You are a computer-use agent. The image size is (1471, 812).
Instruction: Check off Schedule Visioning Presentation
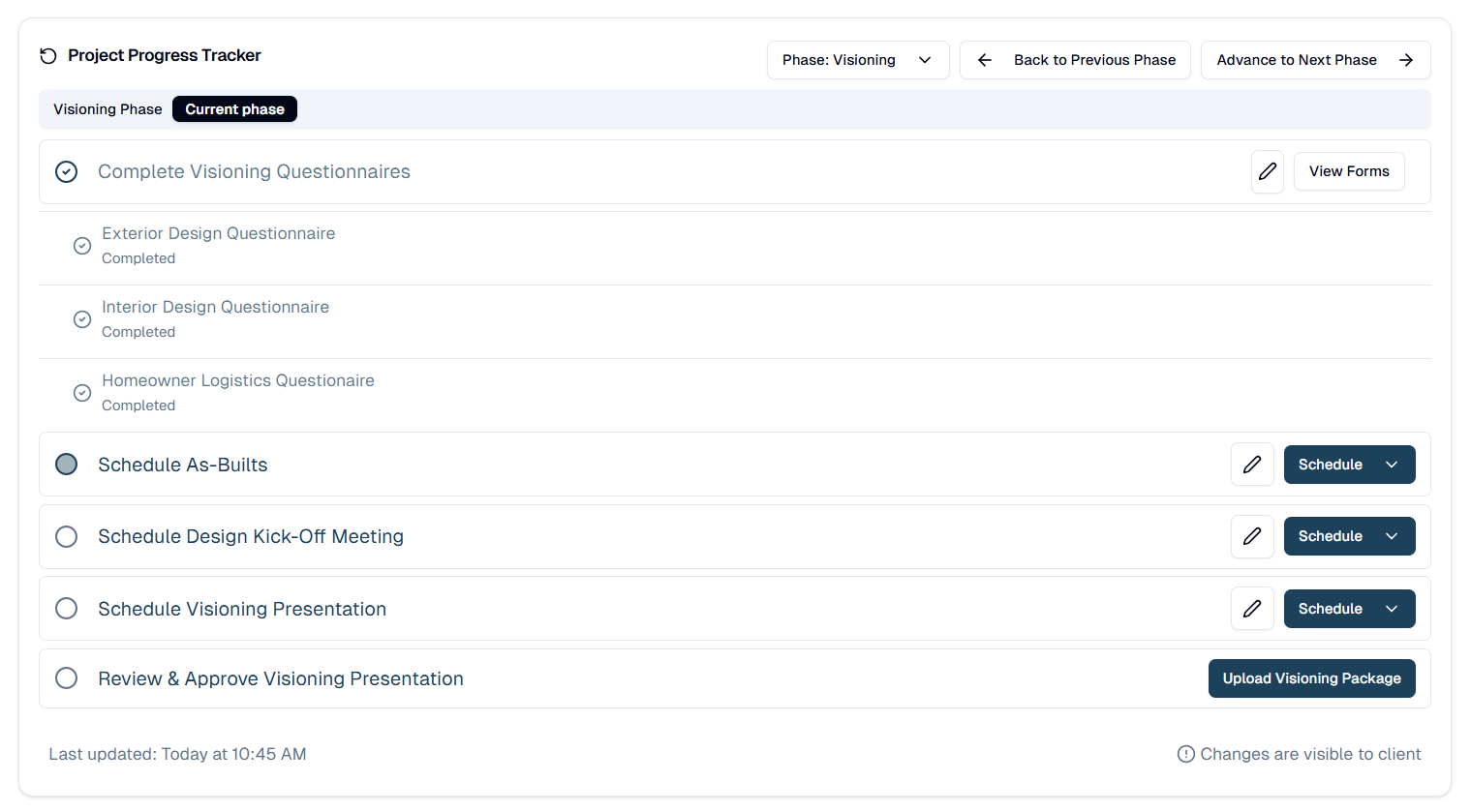pos(66,609)
